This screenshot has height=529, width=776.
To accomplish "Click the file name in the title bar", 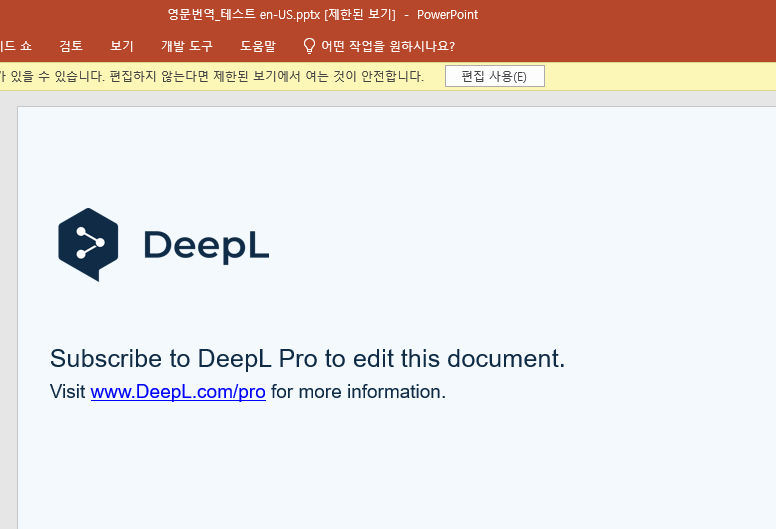I will [x=243, y=14].
